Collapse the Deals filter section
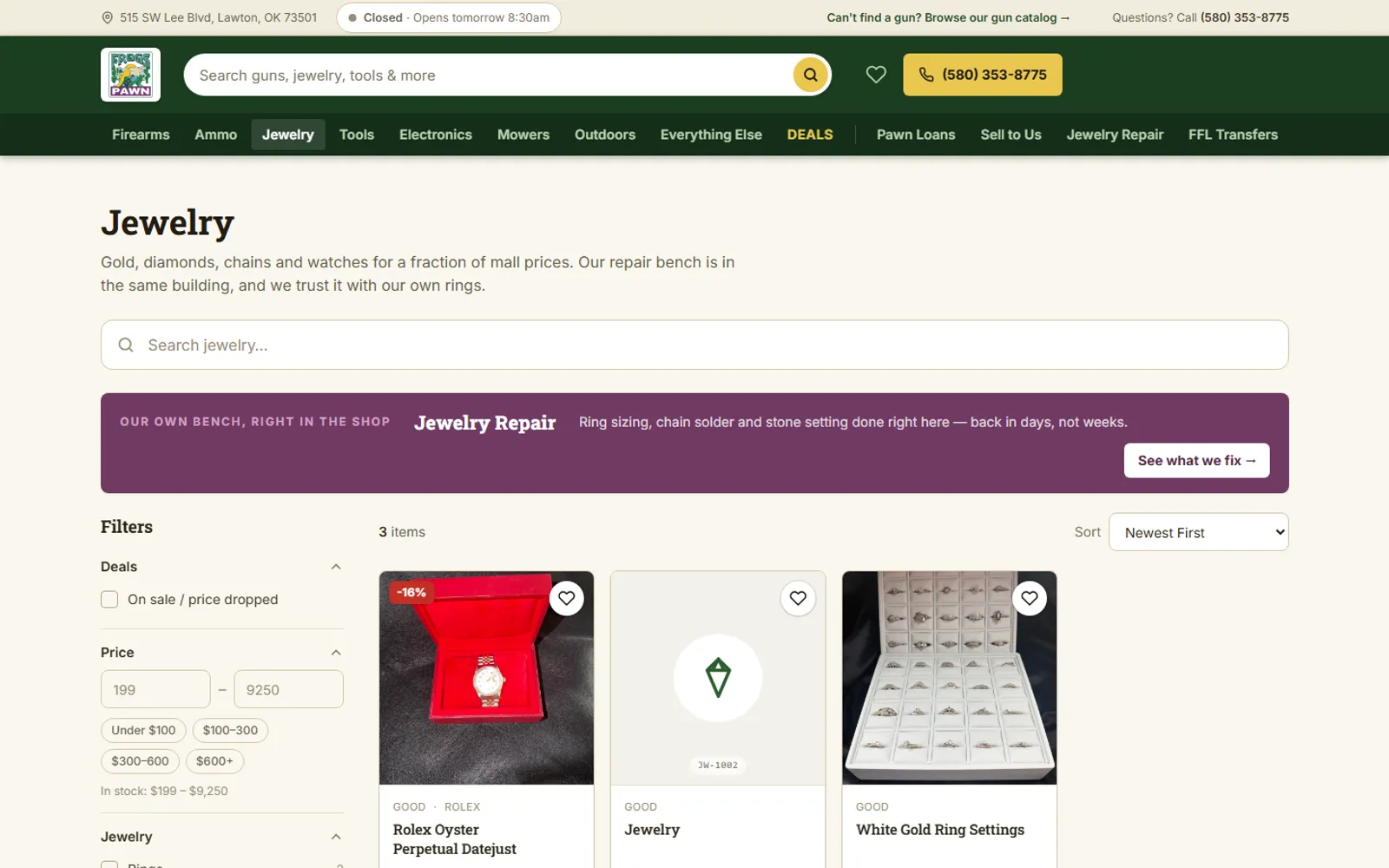This screenshot has width=1389, height=868. pyautogui.click(x=336, y=567)
